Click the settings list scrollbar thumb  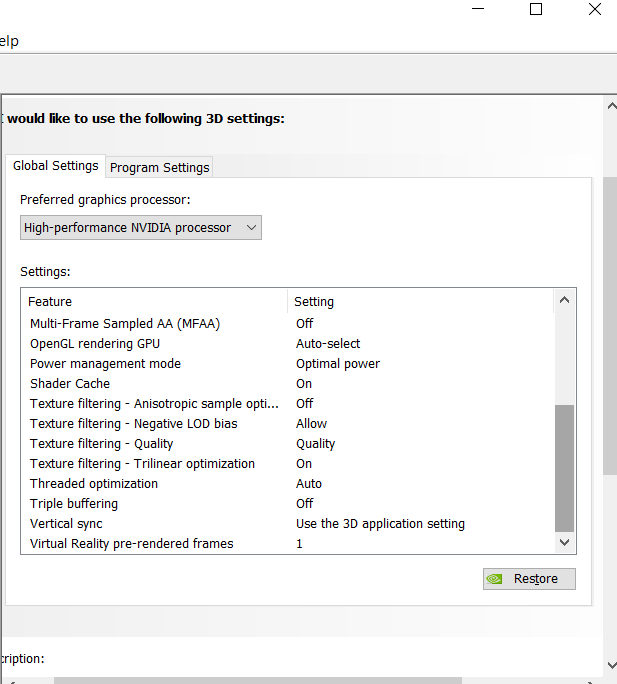(x=564, y=469)
